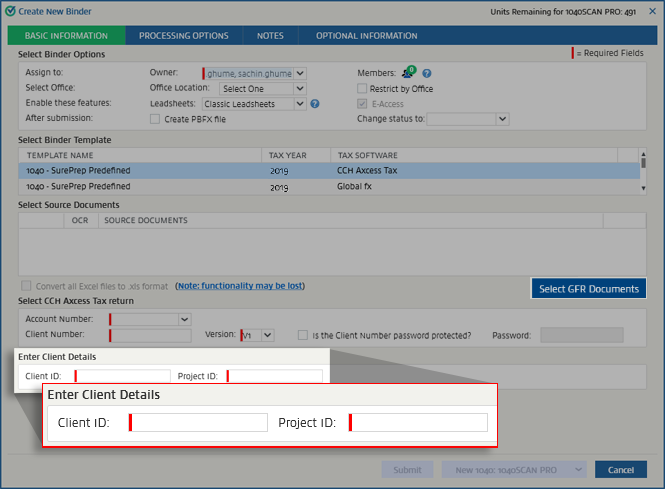Click the Leadsheets help question mark
The width and height of the screenshot is (665, 489).
pos(315,103)
